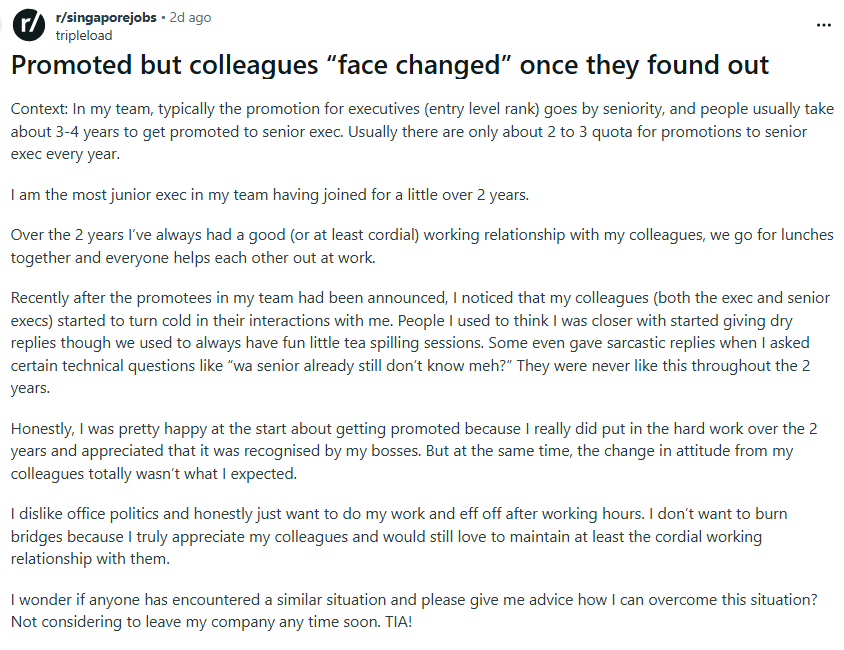Click the "2d ago" post timestamp
This screenshot has height=650, width=844.
pyautogui.click(x=192, y=18)
